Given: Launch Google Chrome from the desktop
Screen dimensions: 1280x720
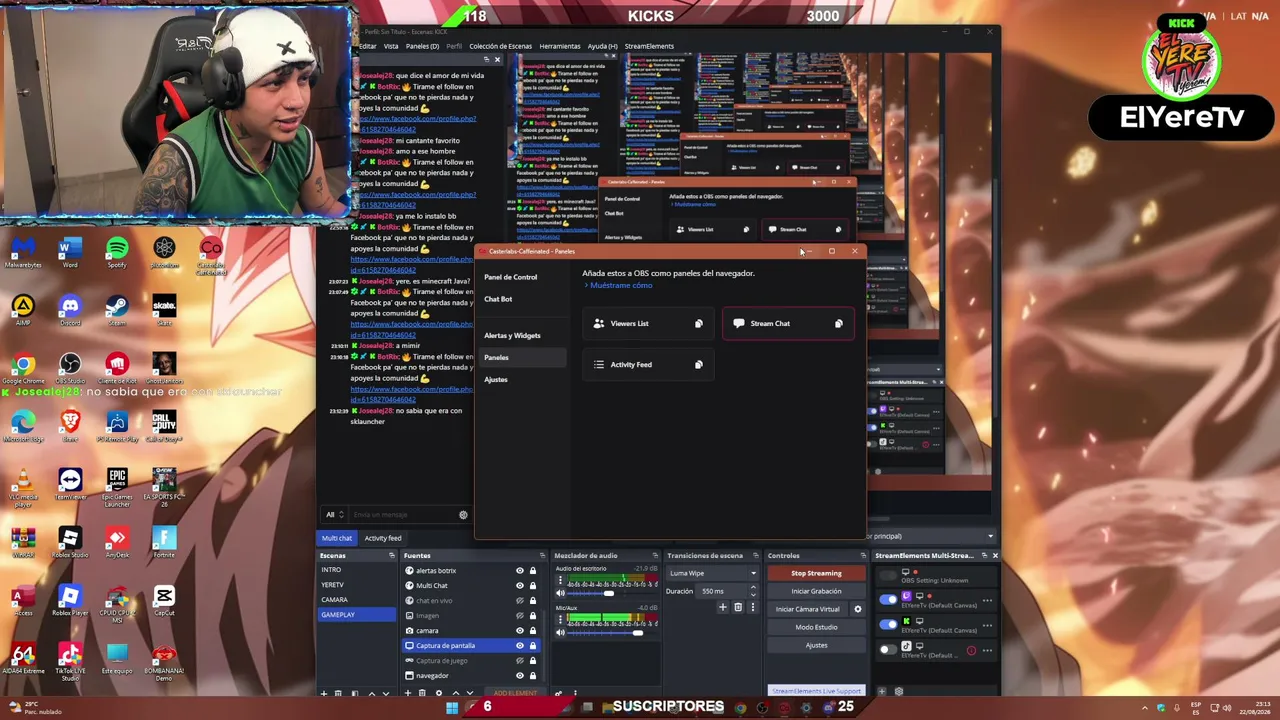Looking at the screenshot, I should (x=23, y=367).
